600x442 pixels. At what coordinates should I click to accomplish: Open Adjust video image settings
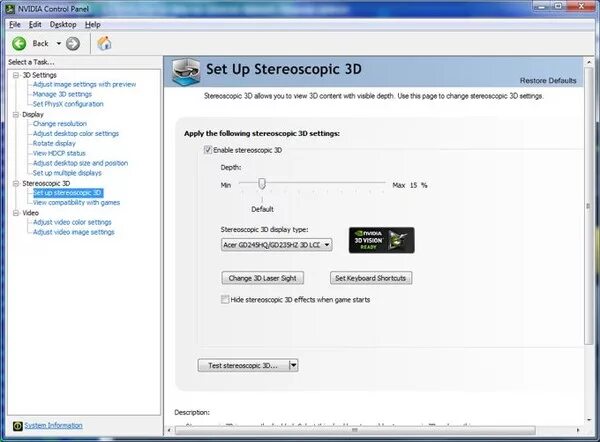pyautogui.click(x=73, y=232)
